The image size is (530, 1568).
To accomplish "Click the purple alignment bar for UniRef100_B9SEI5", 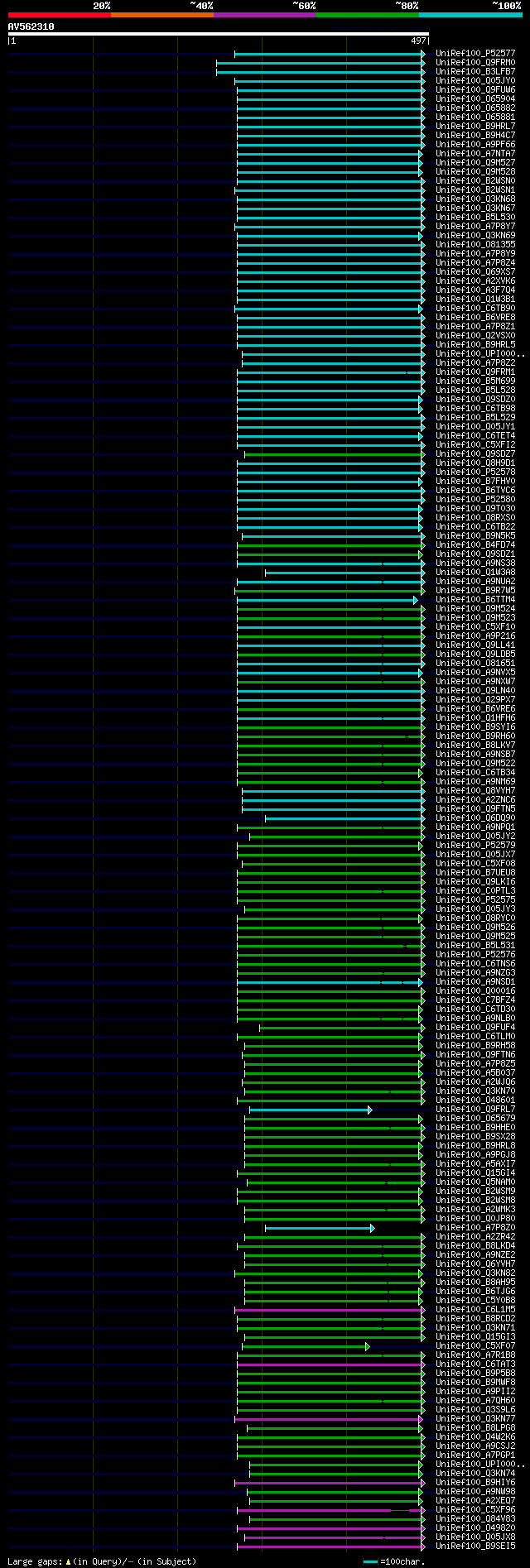I will [330, 1546].
